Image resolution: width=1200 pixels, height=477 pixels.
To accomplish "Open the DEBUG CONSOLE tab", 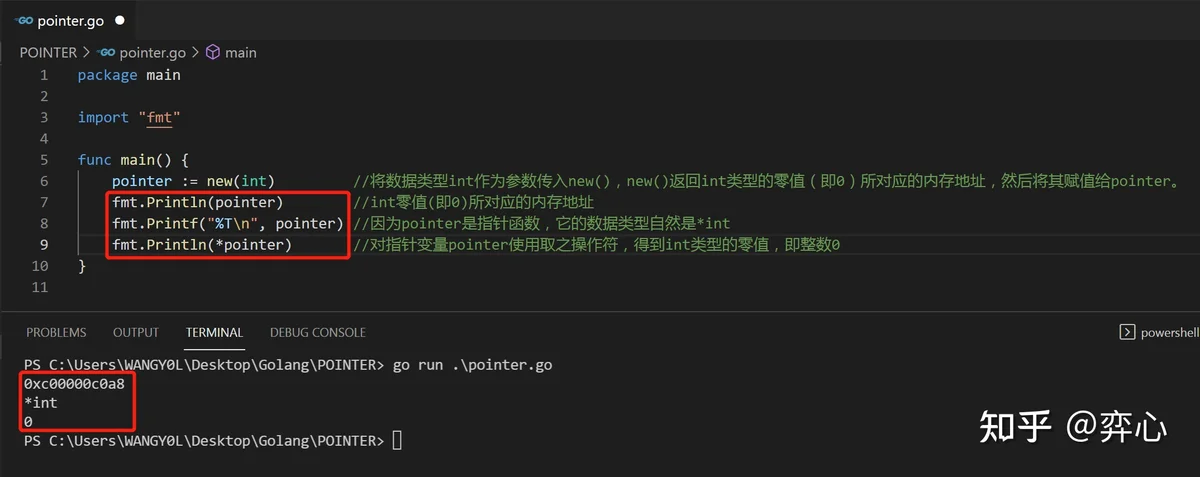I will [x=318, y=332].
